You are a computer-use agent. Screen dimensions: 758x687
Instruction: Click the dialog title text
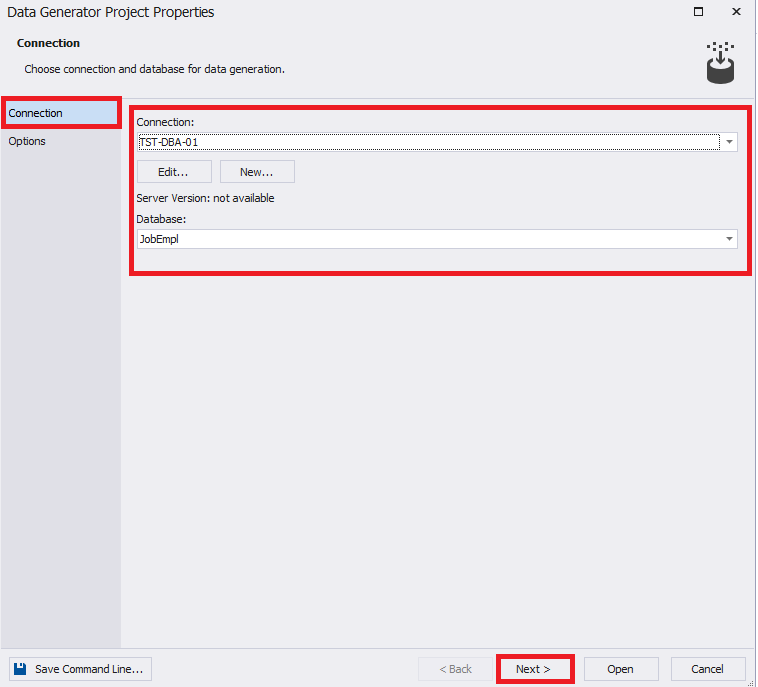pyautogui.click(x=111, y=12)
